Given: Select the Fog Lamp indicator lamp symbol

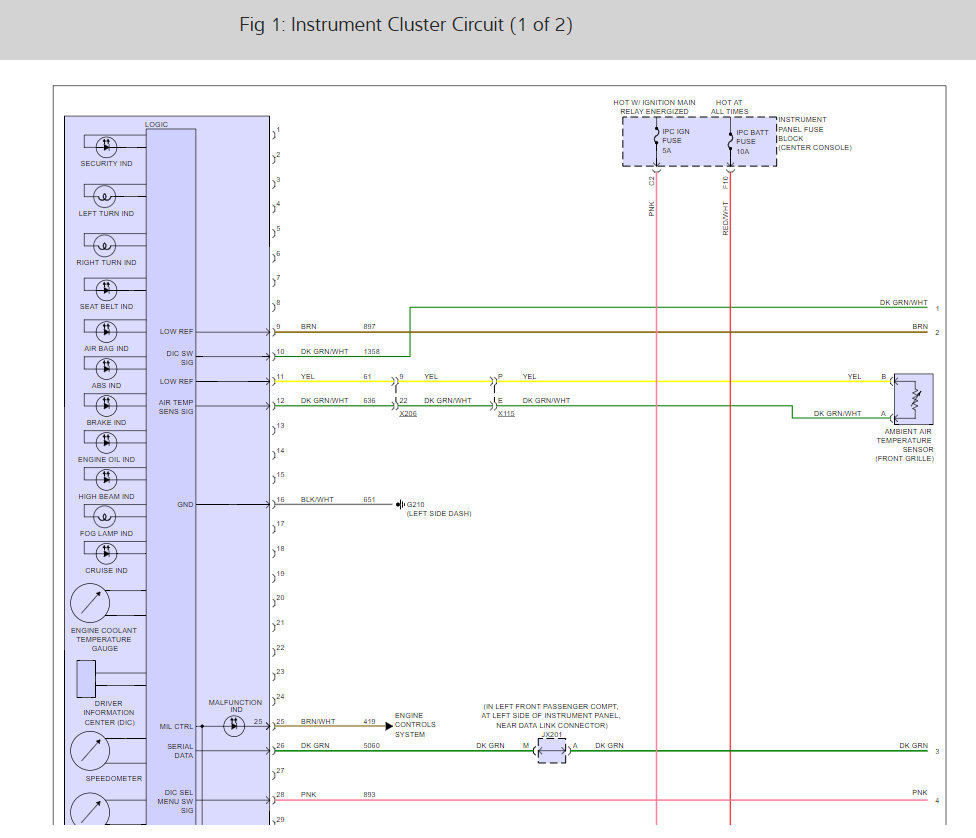Looking at the screenshot, I should coord(105,517).
